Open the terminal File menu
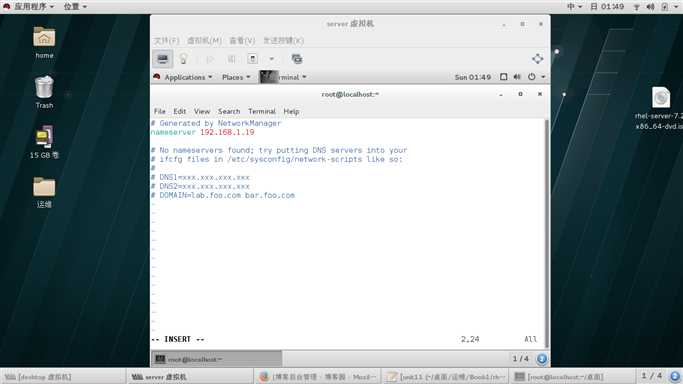The image size is (683, 384). [159, 111]
